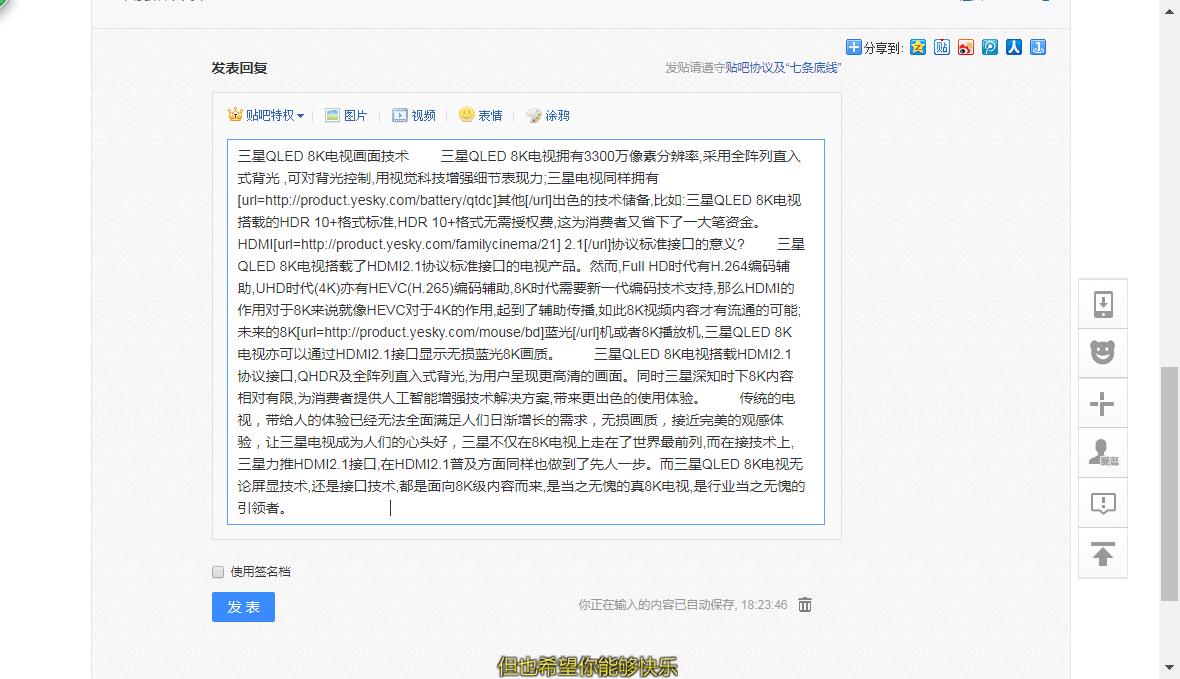This screenshot has height=679, width=1180.
Task: Click the last blue share icon
Action: click(x=1038, y=47)
